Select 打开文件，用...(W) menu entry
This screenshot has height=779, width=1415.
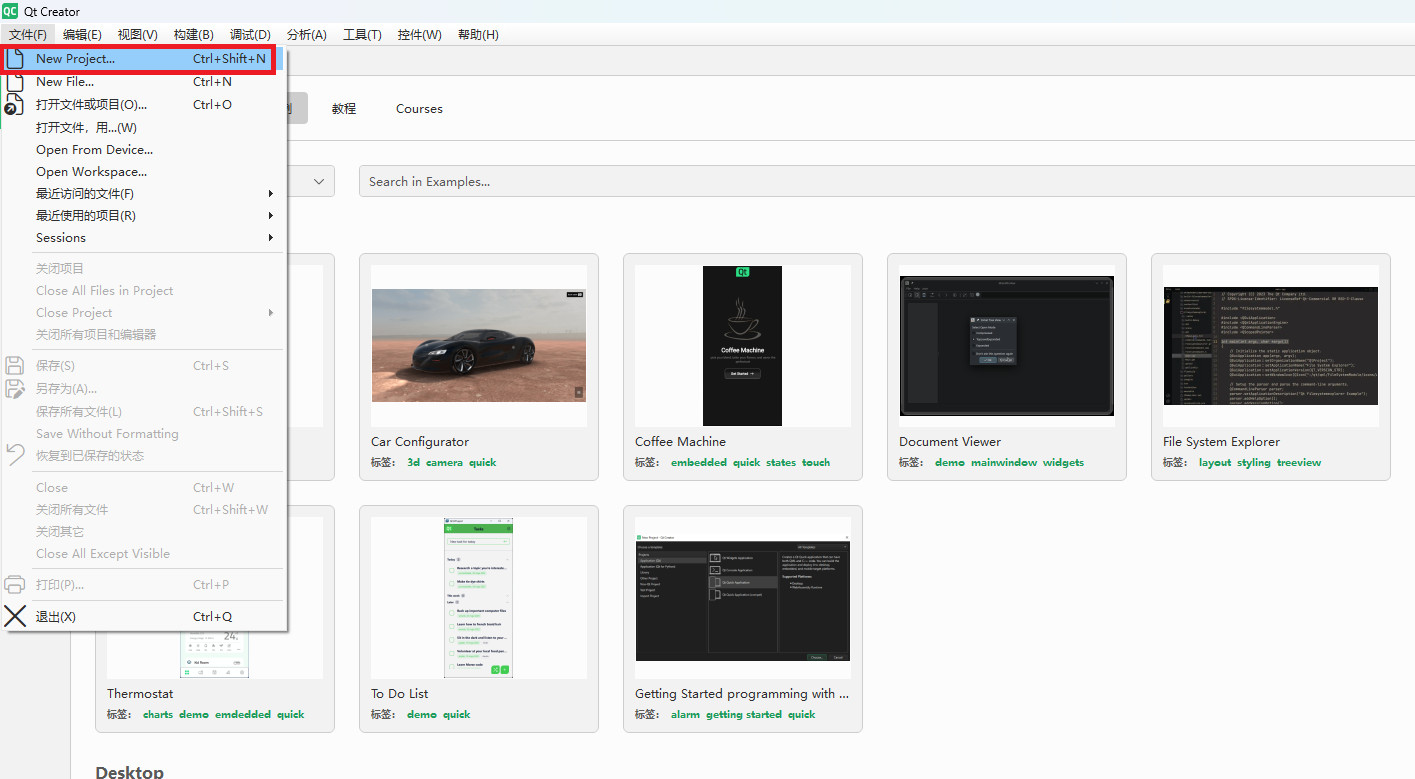pos(144,127)
